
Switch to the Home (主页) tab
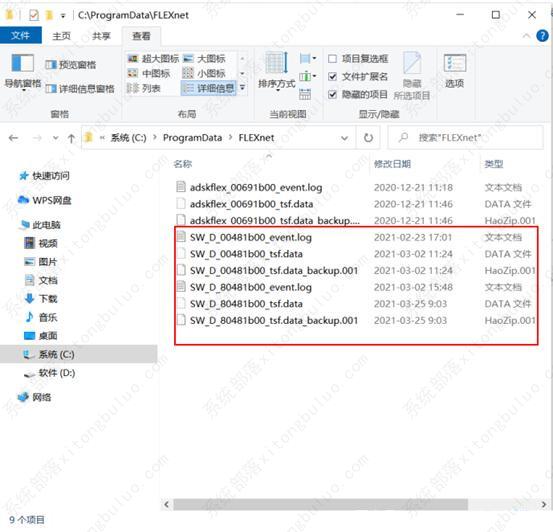61,36
